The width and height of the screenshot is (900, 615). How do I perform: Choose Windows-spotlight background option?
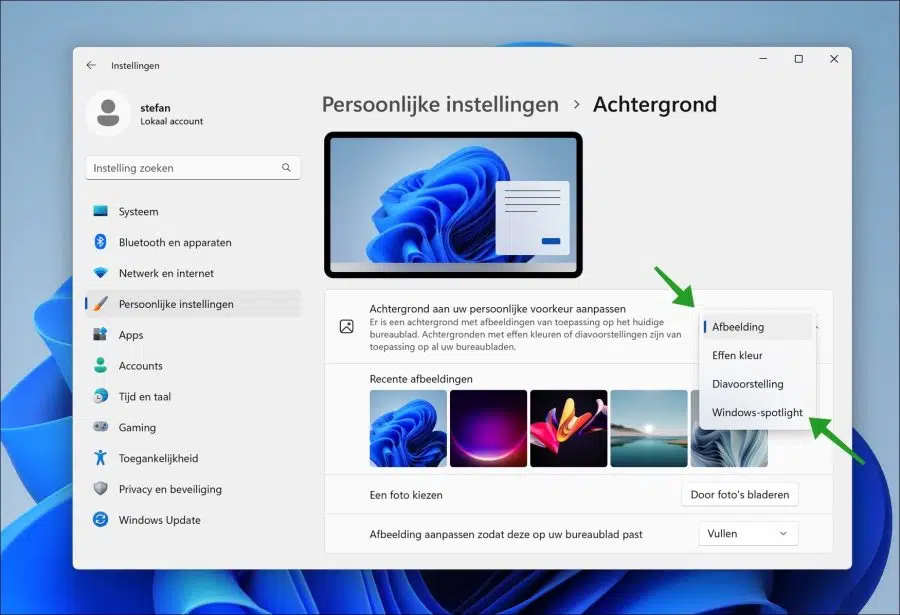[x=757, y=412]
